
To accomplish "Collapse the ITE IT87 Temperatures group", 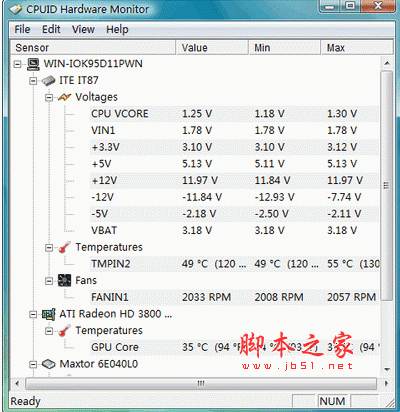I will [x=49, y=247].
